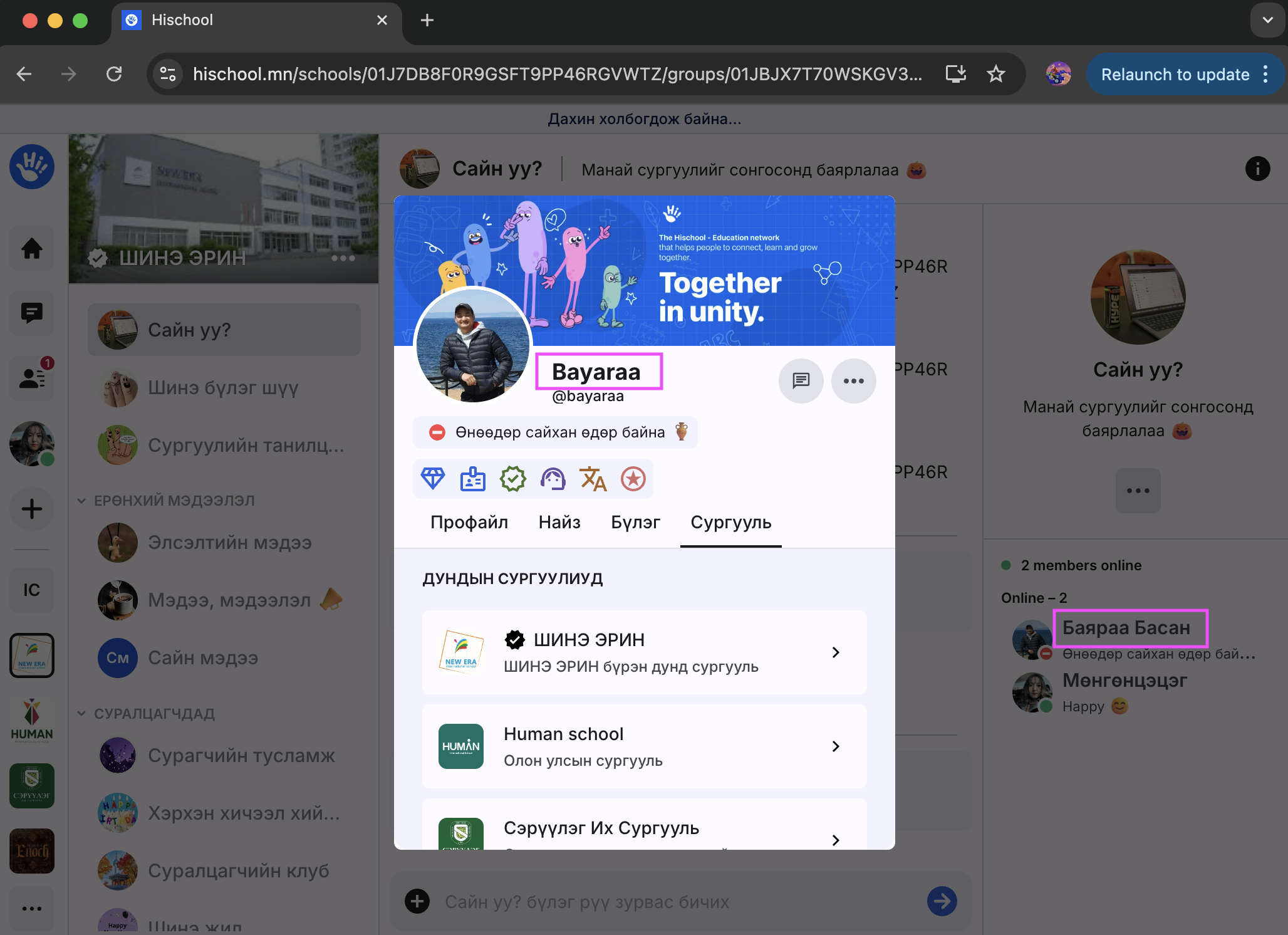Select the Булэг tab

coord(635,522)
